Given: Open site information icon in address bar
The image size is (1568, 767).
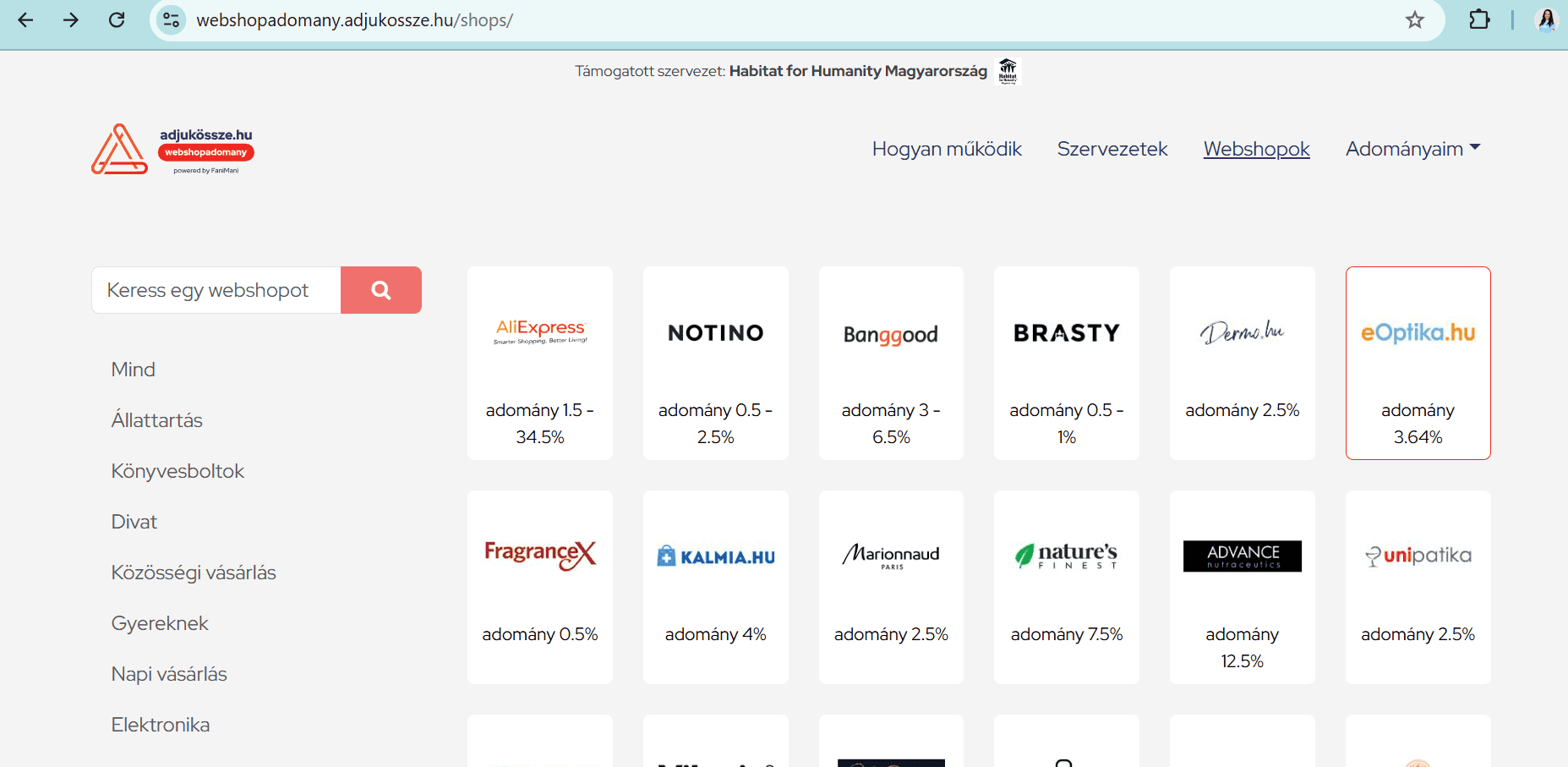Looking at the screenshot, I should (x=172, y=19).
